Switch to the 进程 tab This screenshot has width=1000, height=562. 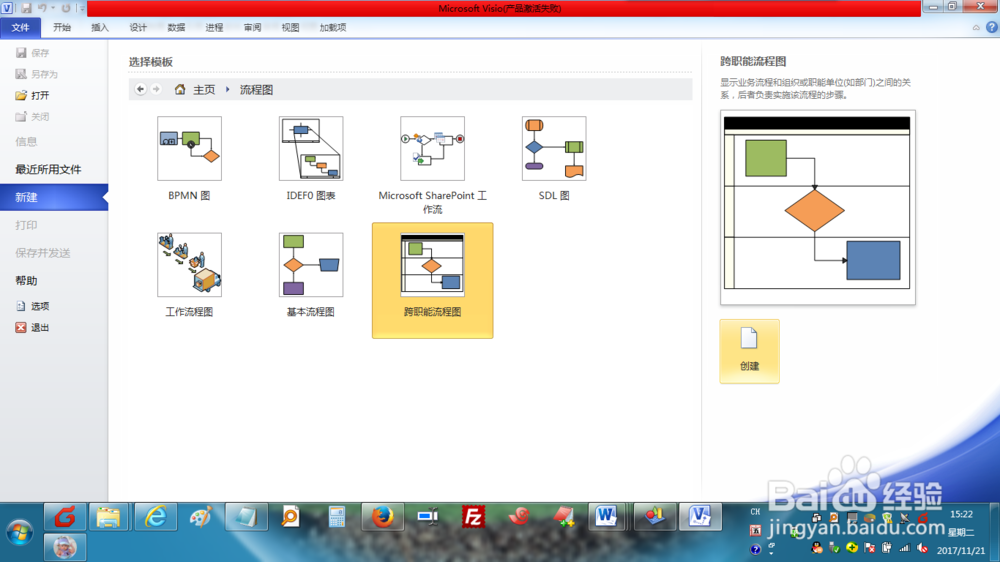(214, 27)
